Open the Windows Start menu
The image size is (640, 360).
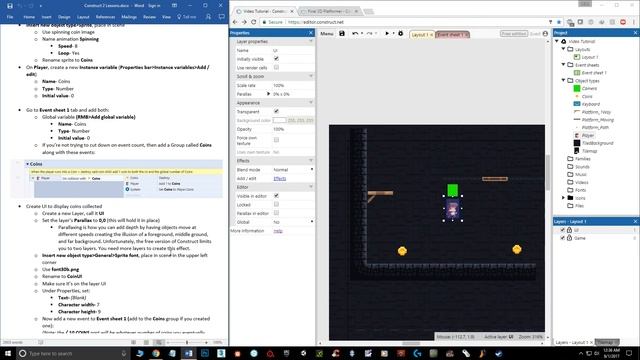click(7, 353)
